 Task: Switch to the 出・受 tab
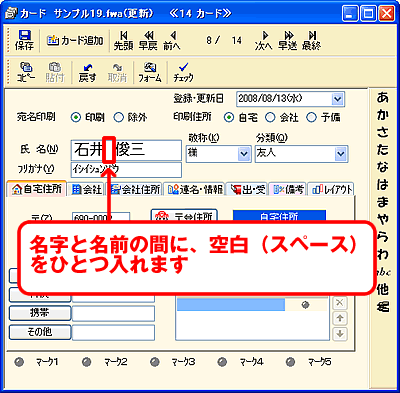click(248, 190)
